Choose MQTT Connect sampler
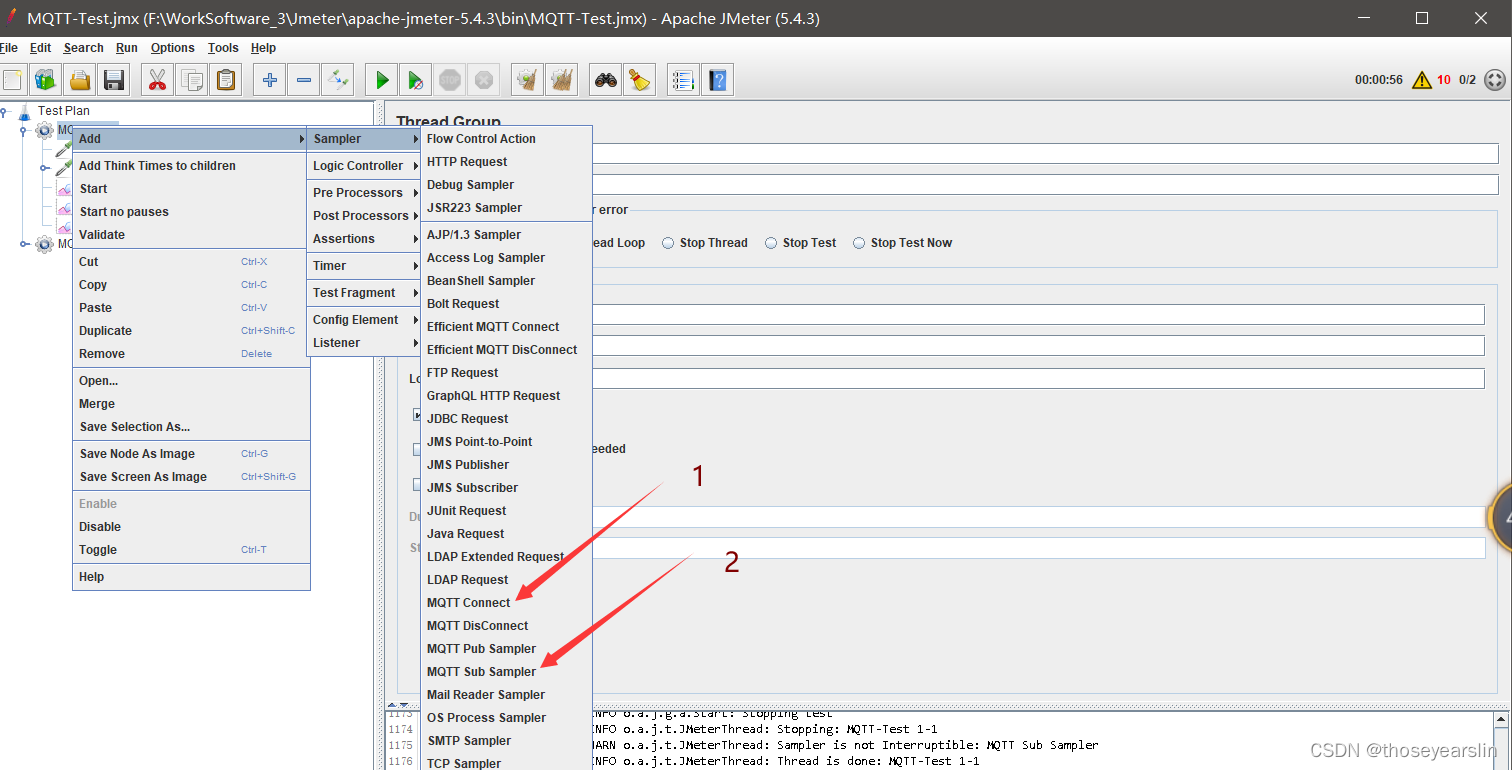This screenshot has height=770, width=1512. click(x=507, y=603)
